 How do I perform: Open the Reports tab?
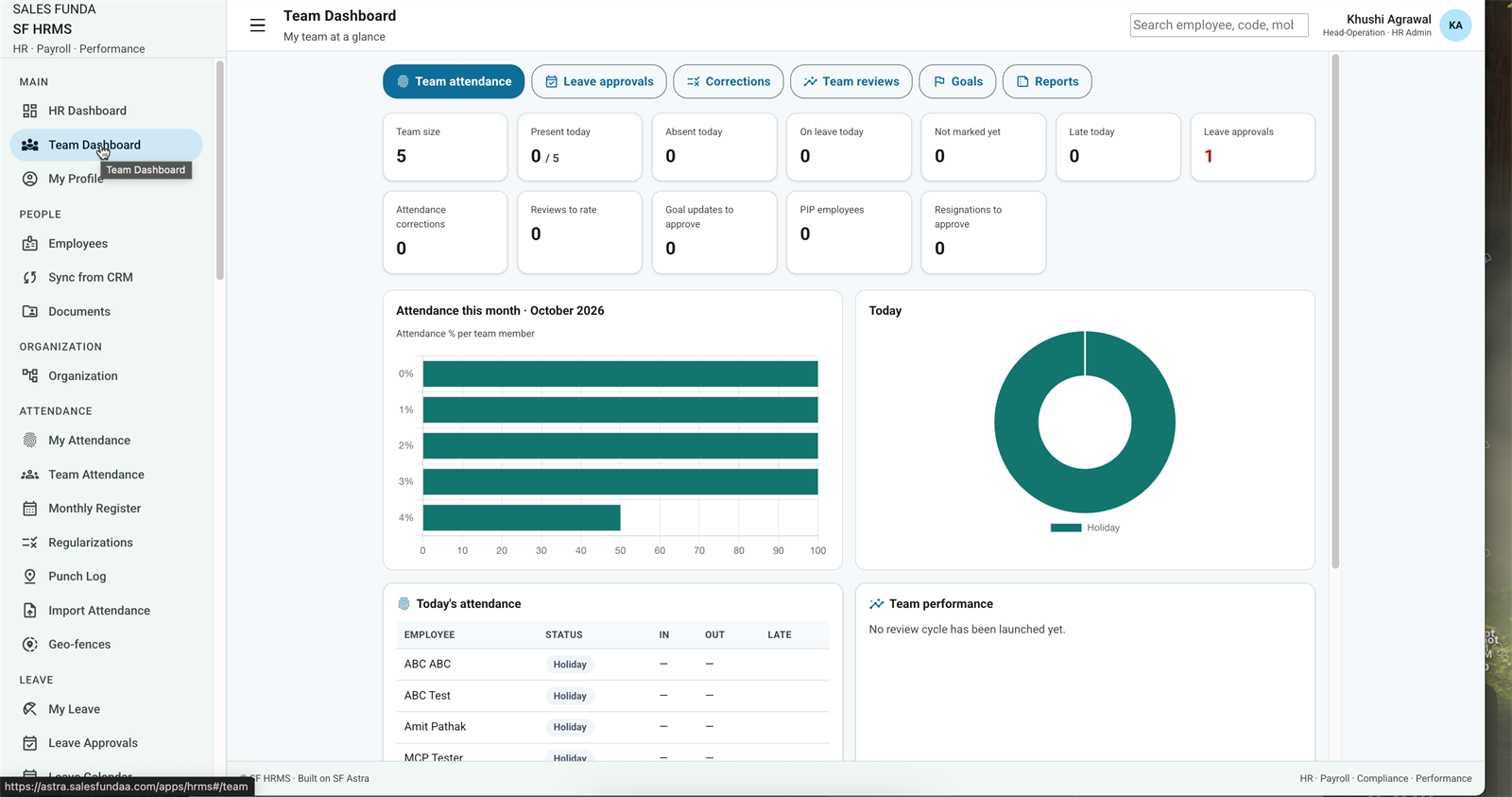pos(1047,81)
